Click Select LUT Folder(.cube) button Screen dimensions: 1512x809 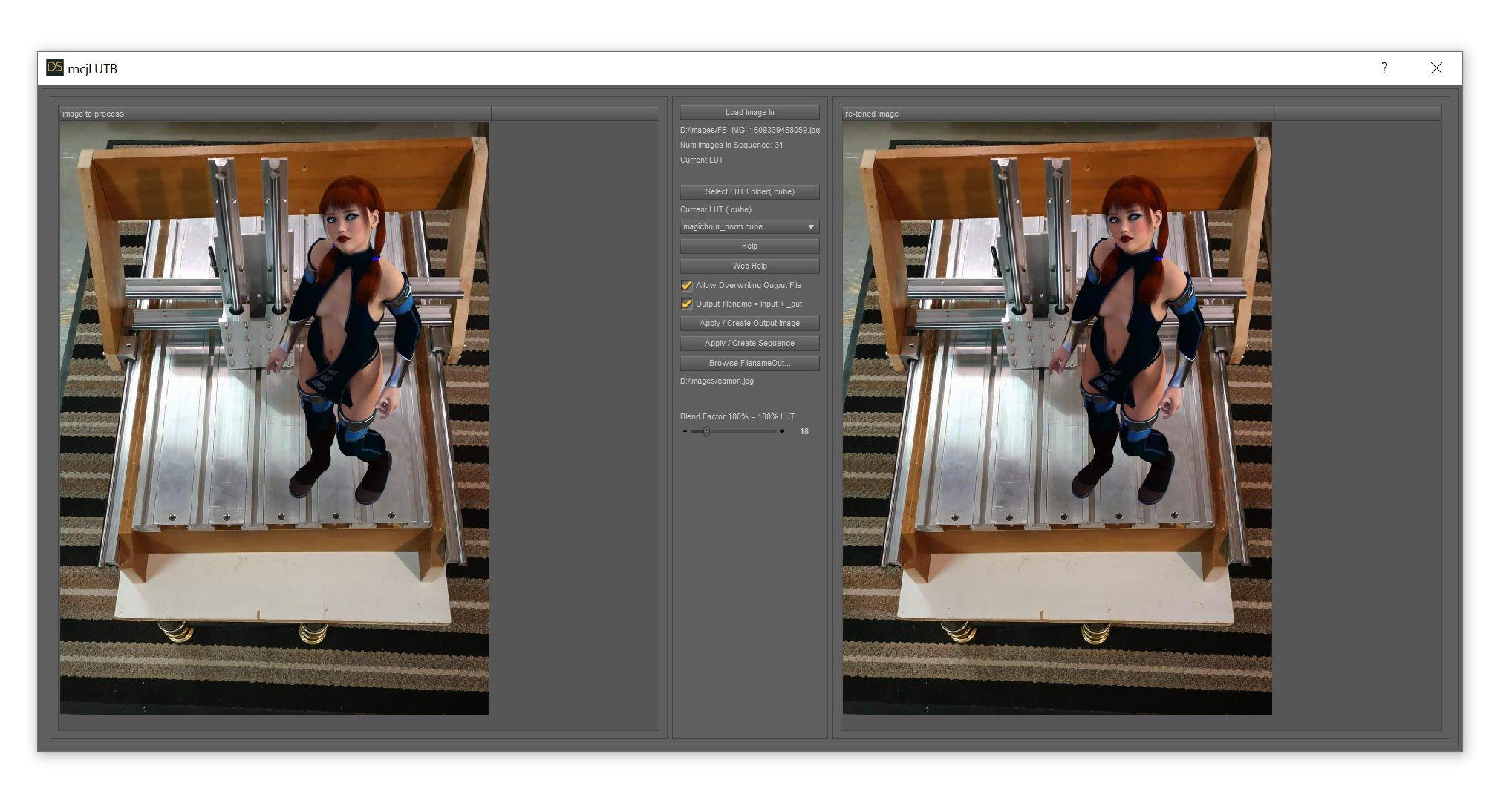[x=749, y=192]
